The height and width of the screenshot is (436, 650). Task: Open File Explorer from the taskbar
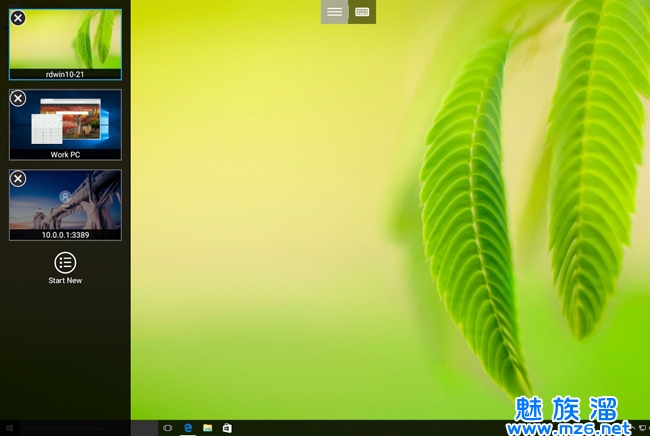coord(207,428)
